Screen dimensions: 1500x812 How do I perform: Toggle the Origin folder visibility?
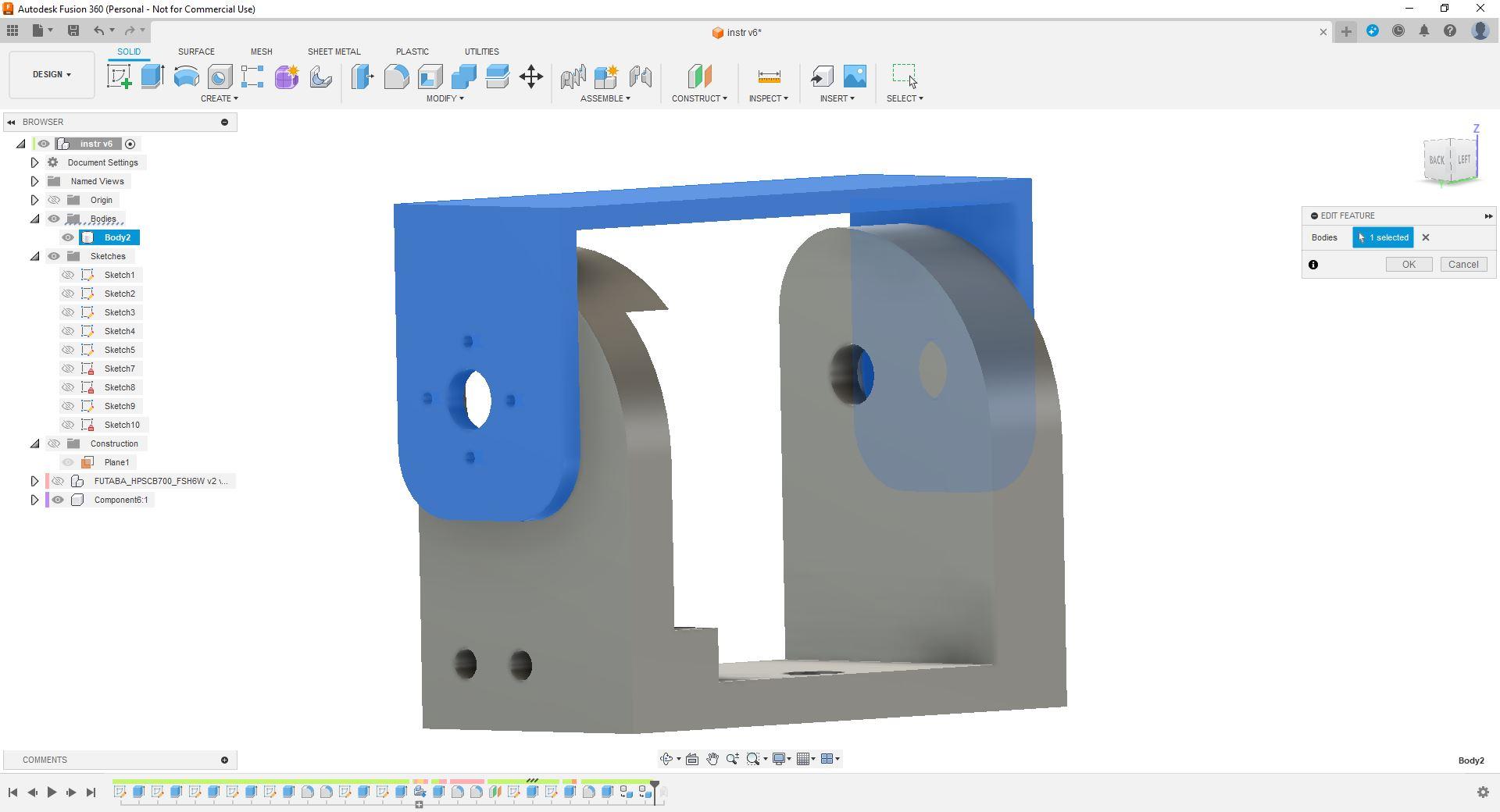click(54, 200)
